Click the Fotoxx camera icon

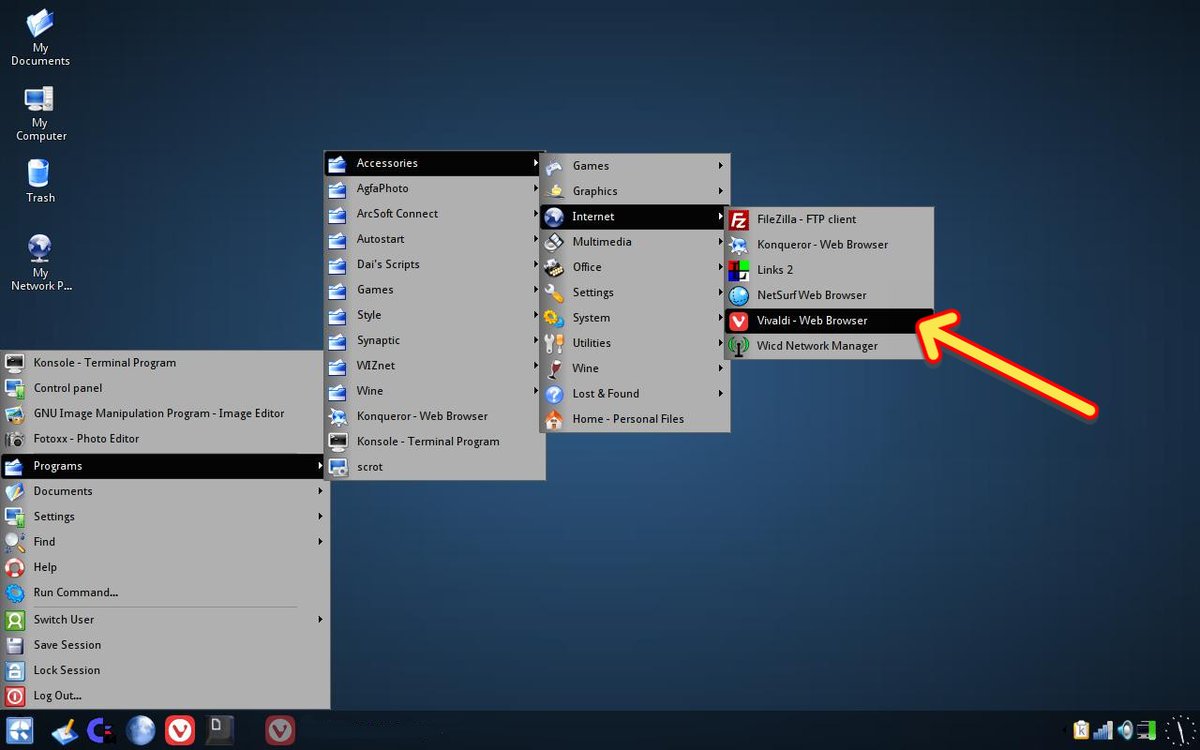coord(15,439)
